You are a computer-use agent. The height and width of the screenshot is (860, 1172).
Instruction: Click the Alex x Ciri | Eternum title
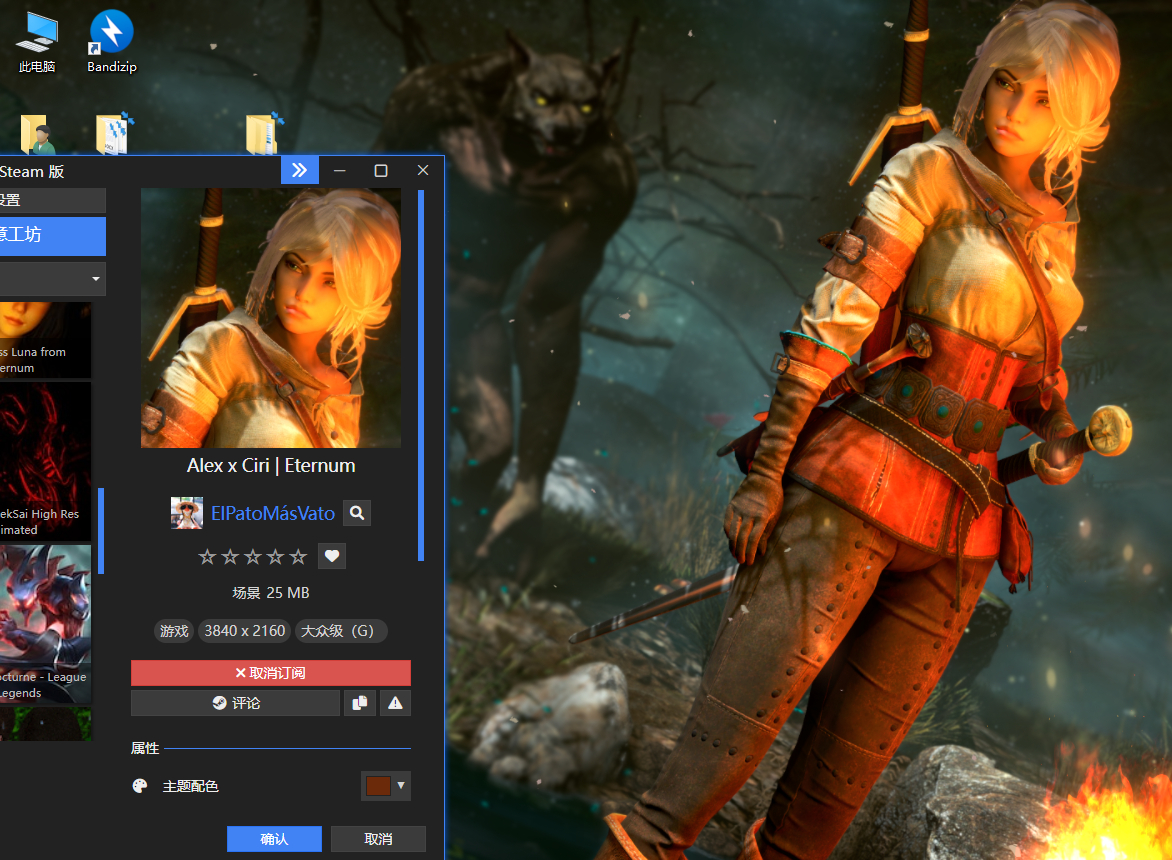pyautogui.click(x=271, y=465)
